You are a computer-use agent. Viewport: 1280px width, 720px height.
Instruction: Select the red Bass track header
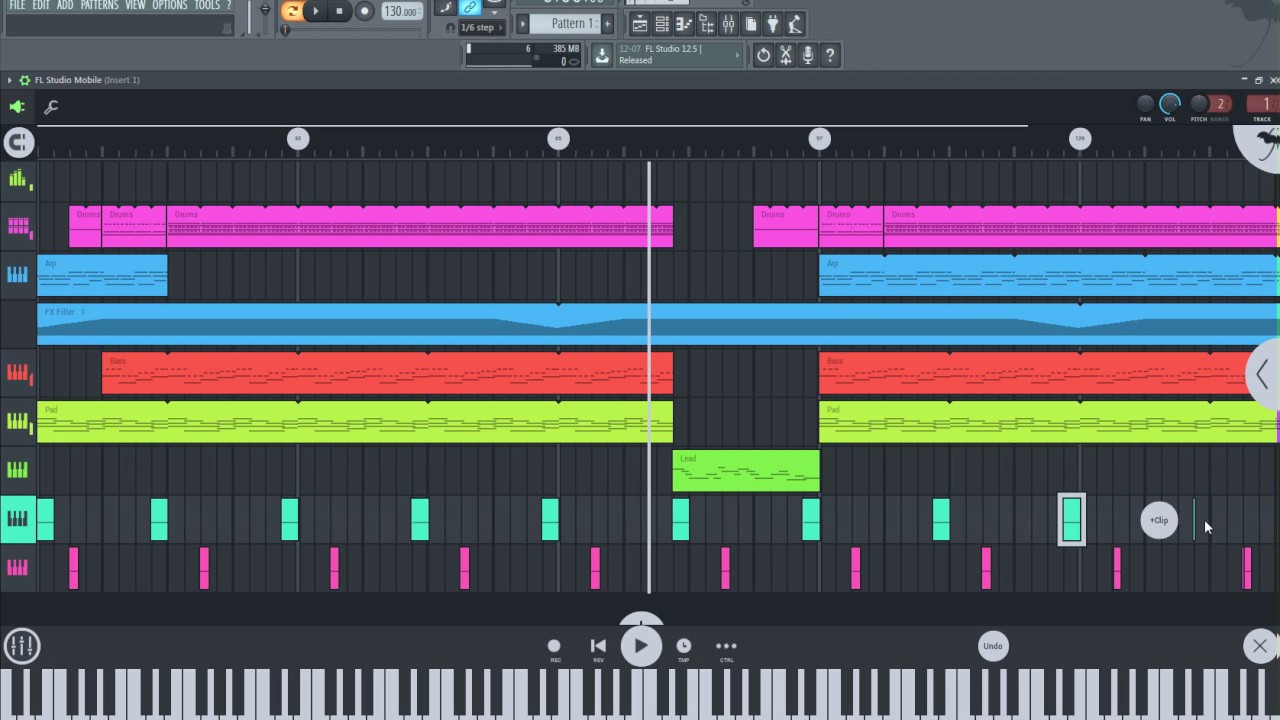click(x=18, y=373)
